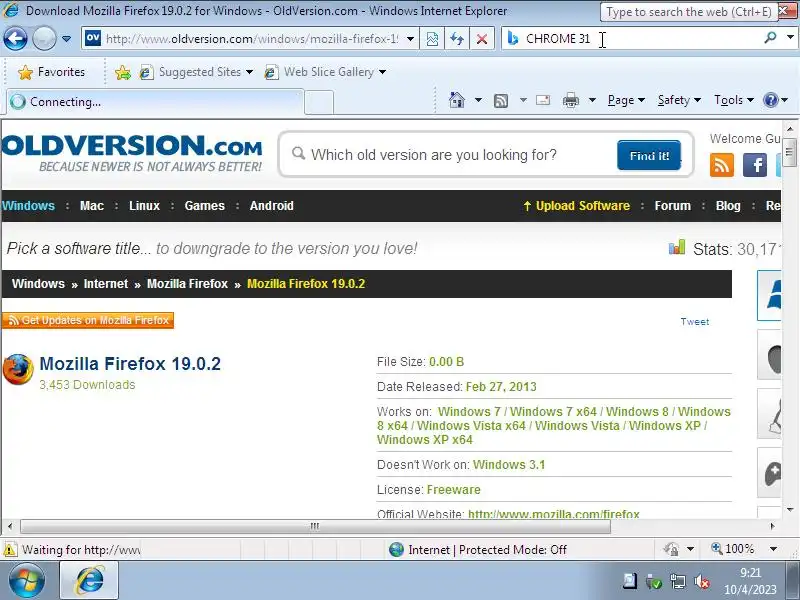Viewport: 800px width, 600px height.
Task: Click the RSS Feeds toolbar icon
Action: tap(501, 101)
